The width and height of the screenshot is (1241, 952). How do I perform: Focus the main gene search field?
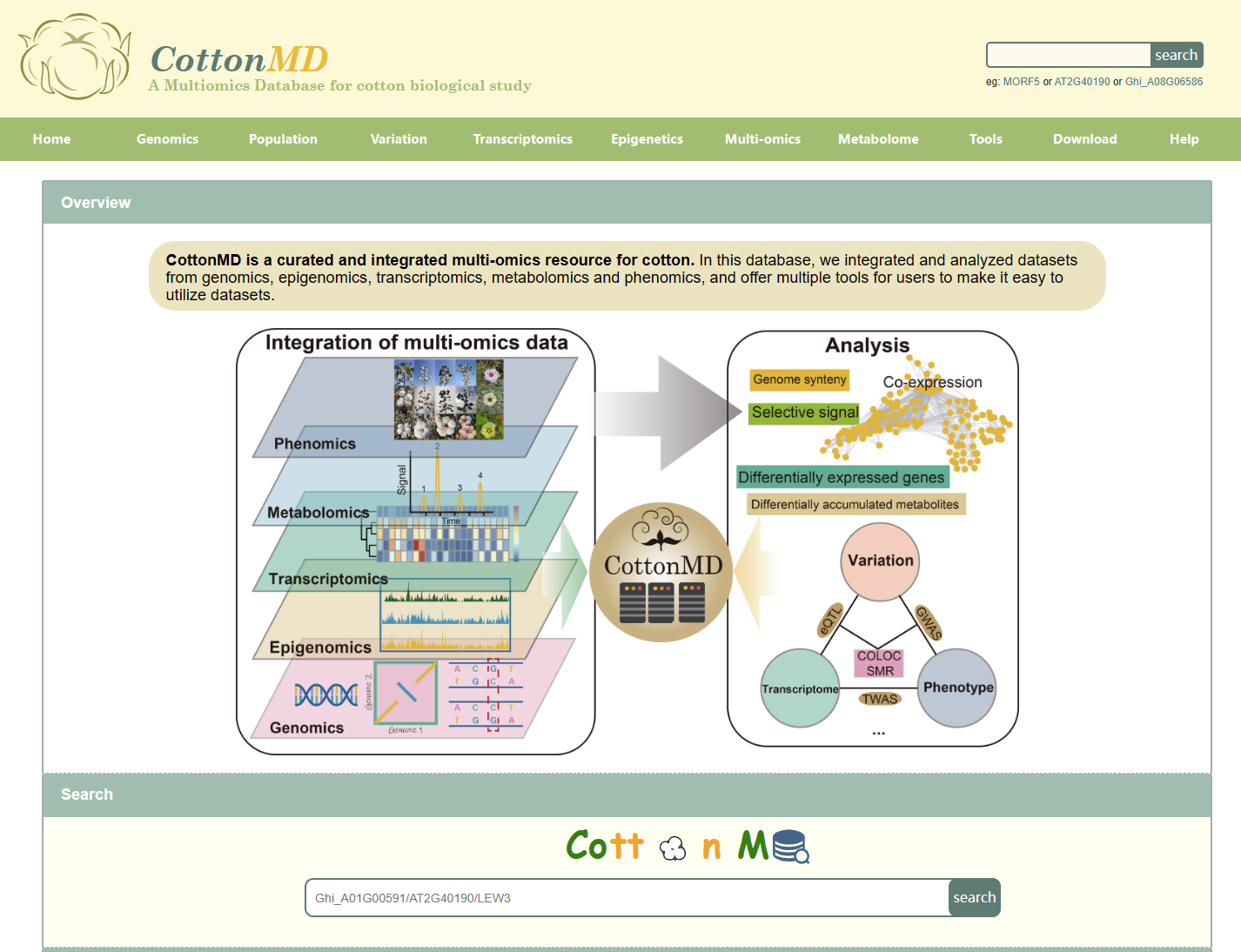[627, 898]
